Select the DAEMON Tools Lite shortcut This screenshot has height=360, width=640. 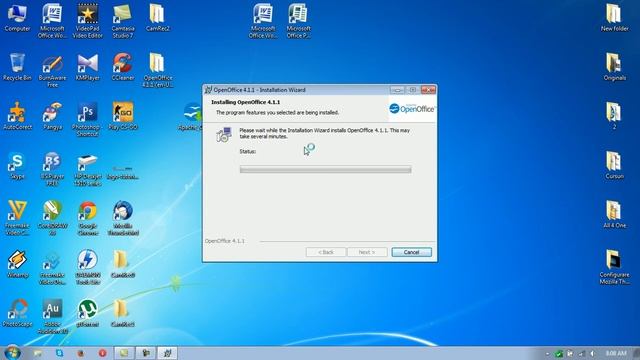pos(88,267)
